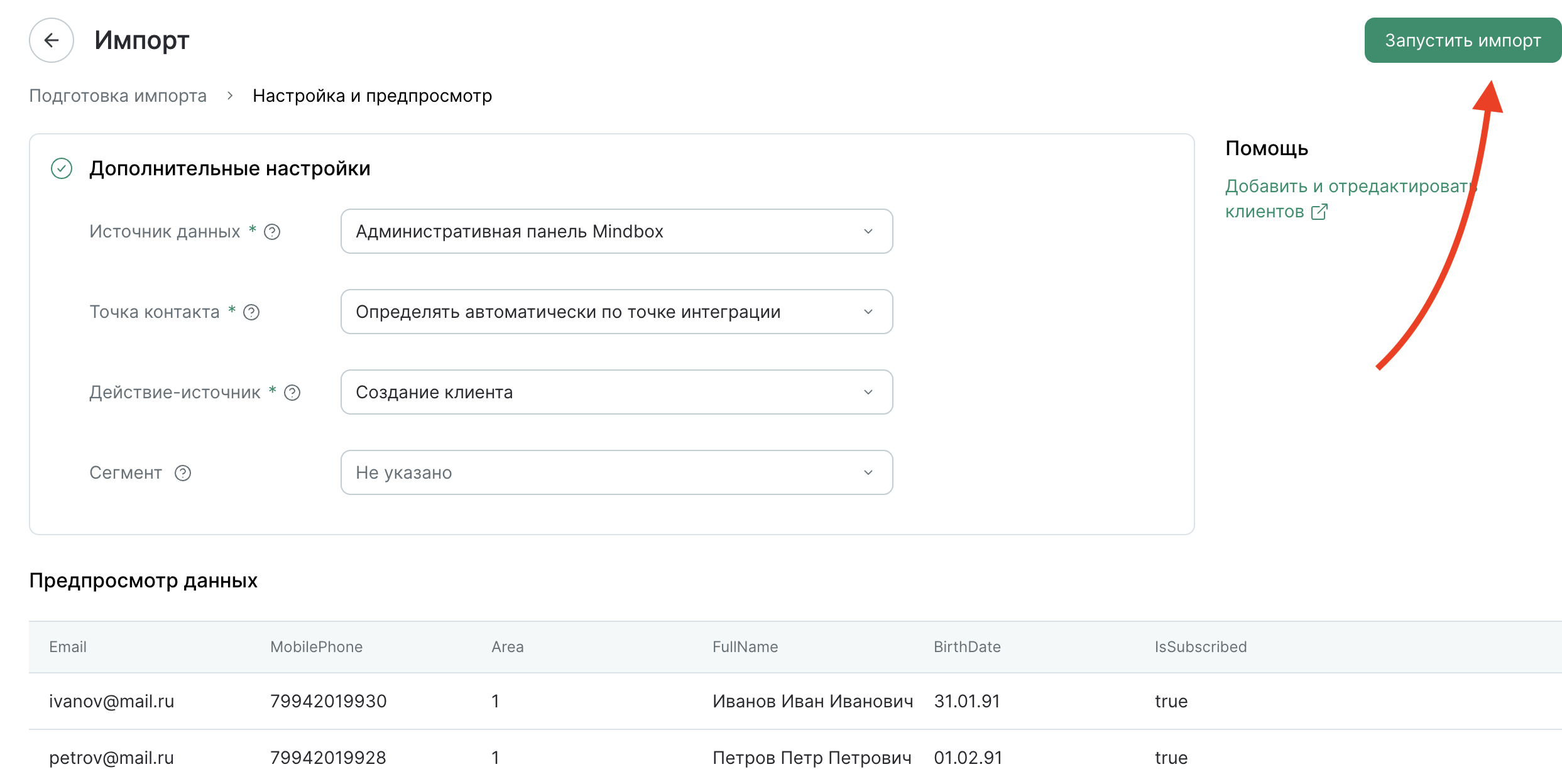Click Петров Петр Петрович cell
Viewport: 1562px width, 784px height.
(812, 758)
